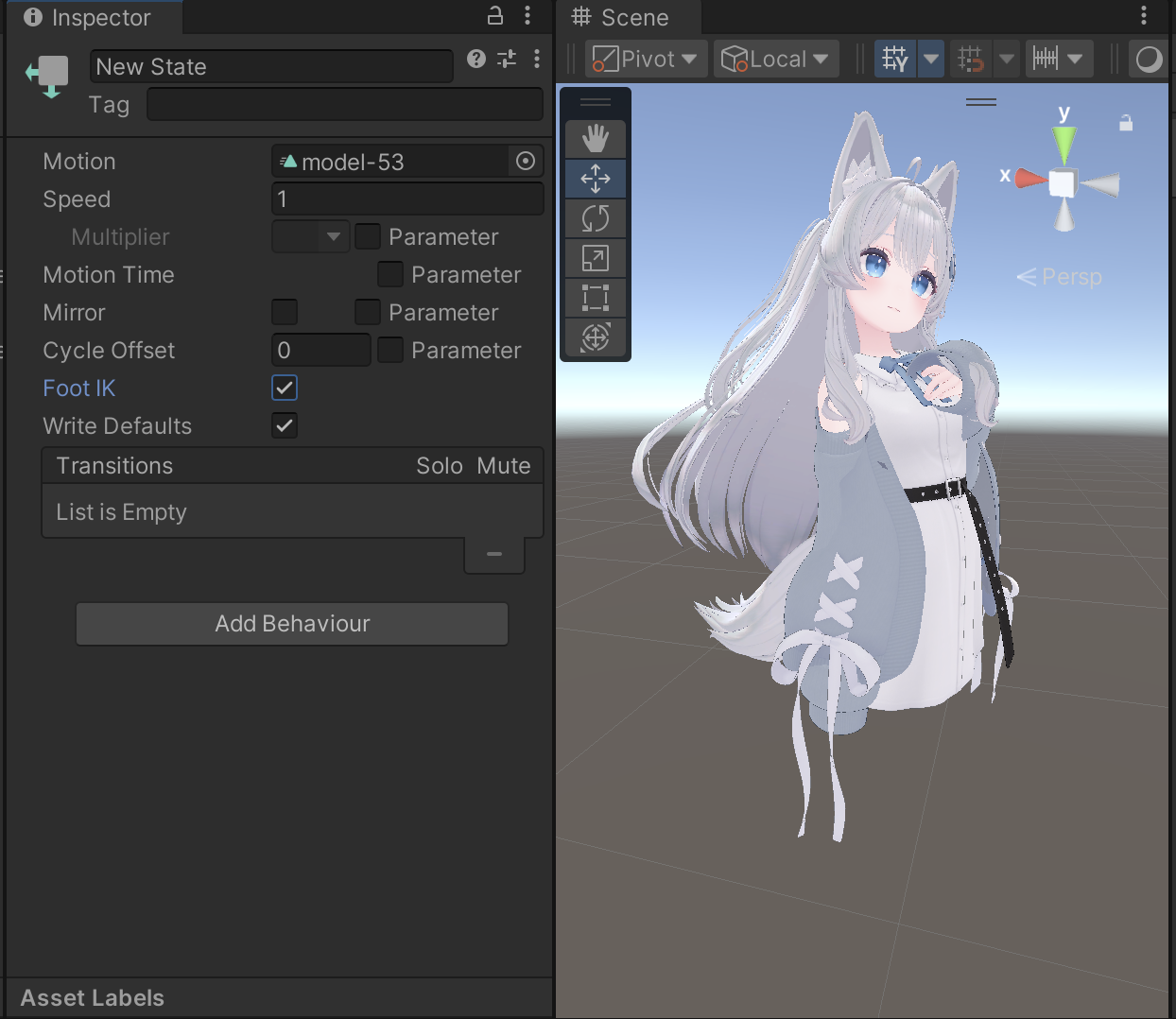
Task: Open the grid visibility options arrow
Action: click(931, 59)
